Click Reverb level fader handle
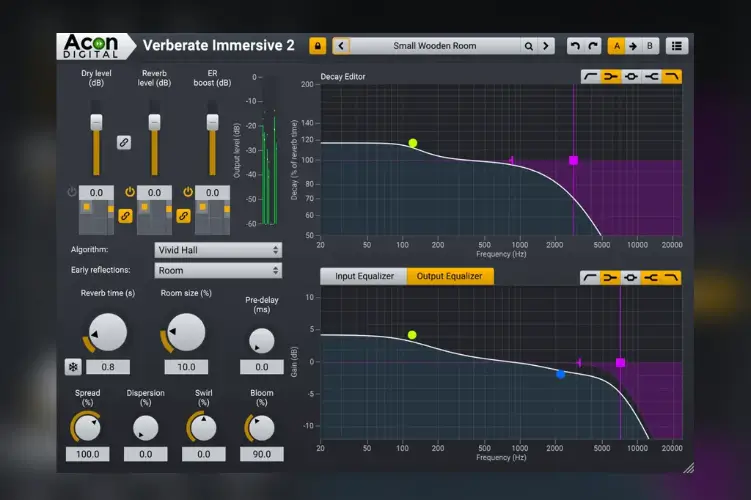 click(x=154, y=122)
